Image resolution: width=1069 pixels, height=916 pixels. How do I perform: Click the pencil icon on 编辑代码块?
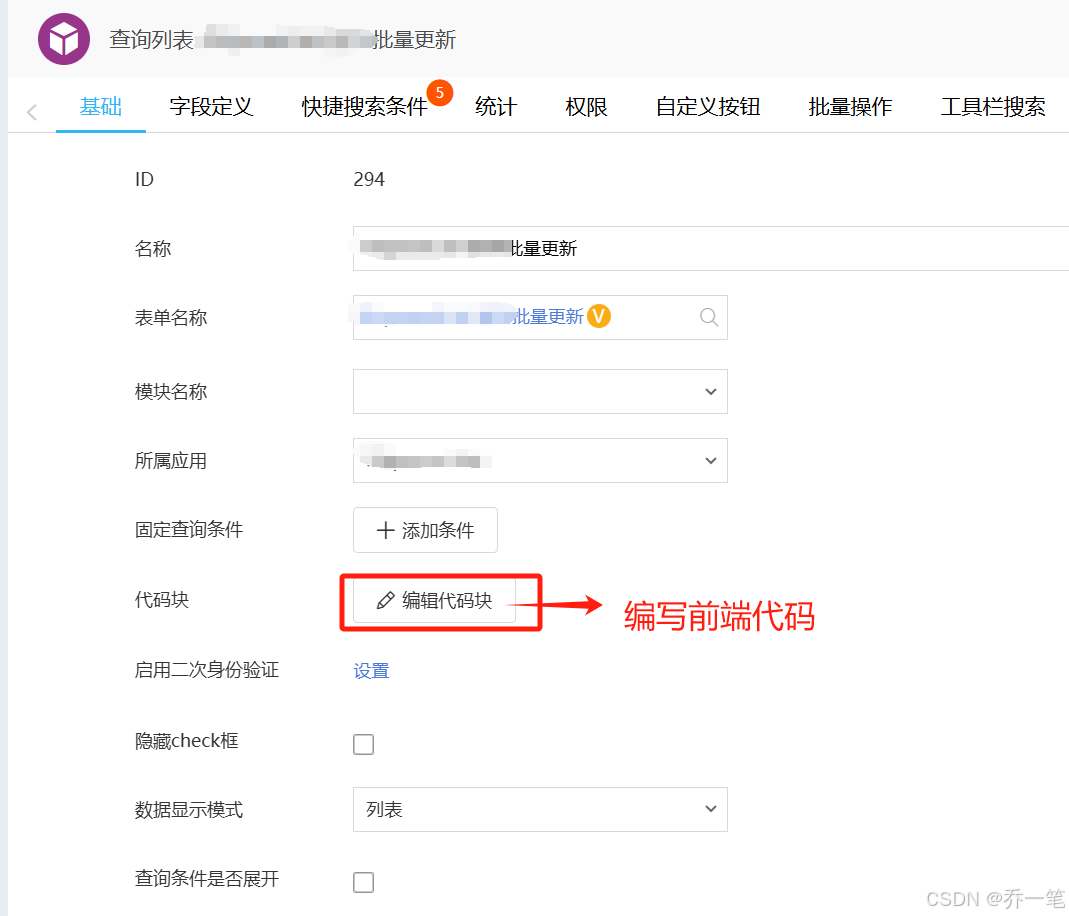(x=385, y=600)
